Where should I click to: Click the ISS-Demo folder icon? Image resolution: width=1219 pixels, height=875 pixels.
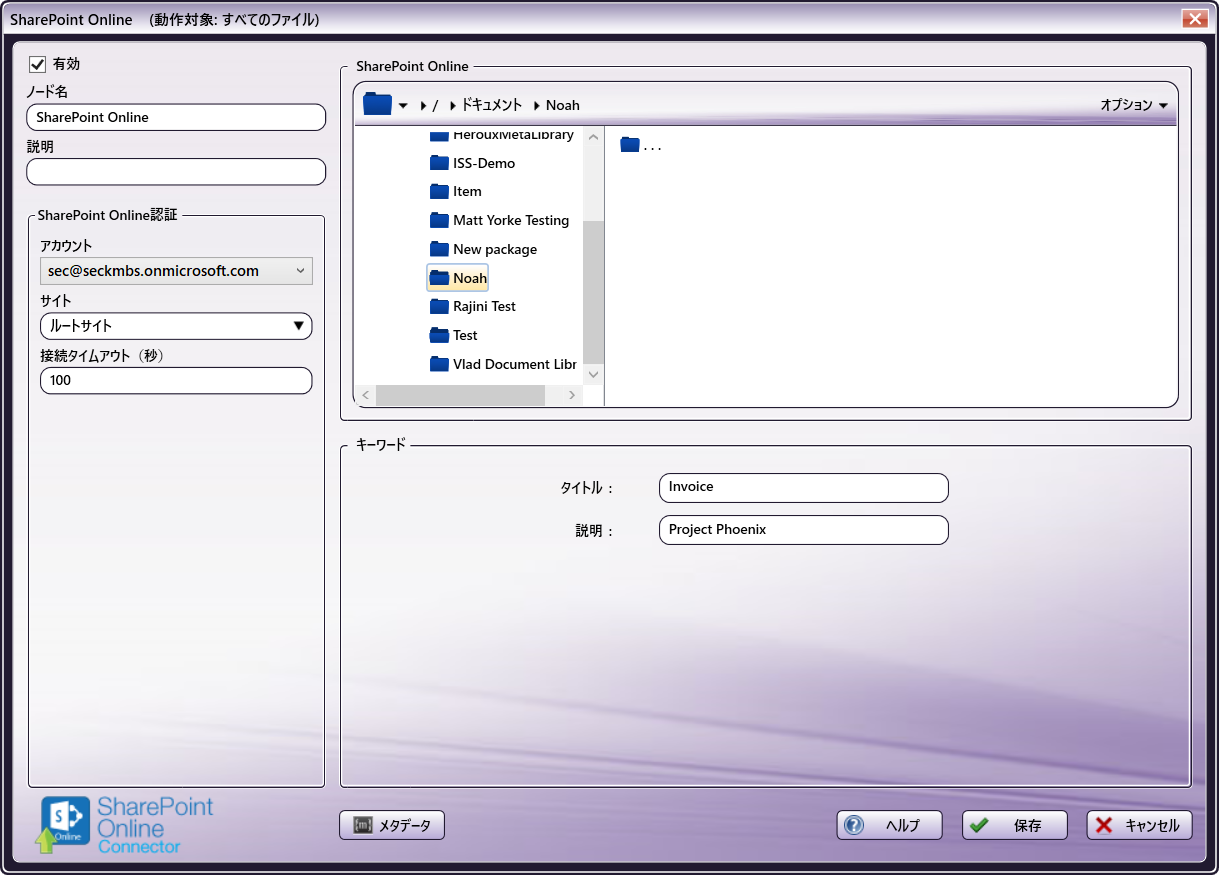439,163
